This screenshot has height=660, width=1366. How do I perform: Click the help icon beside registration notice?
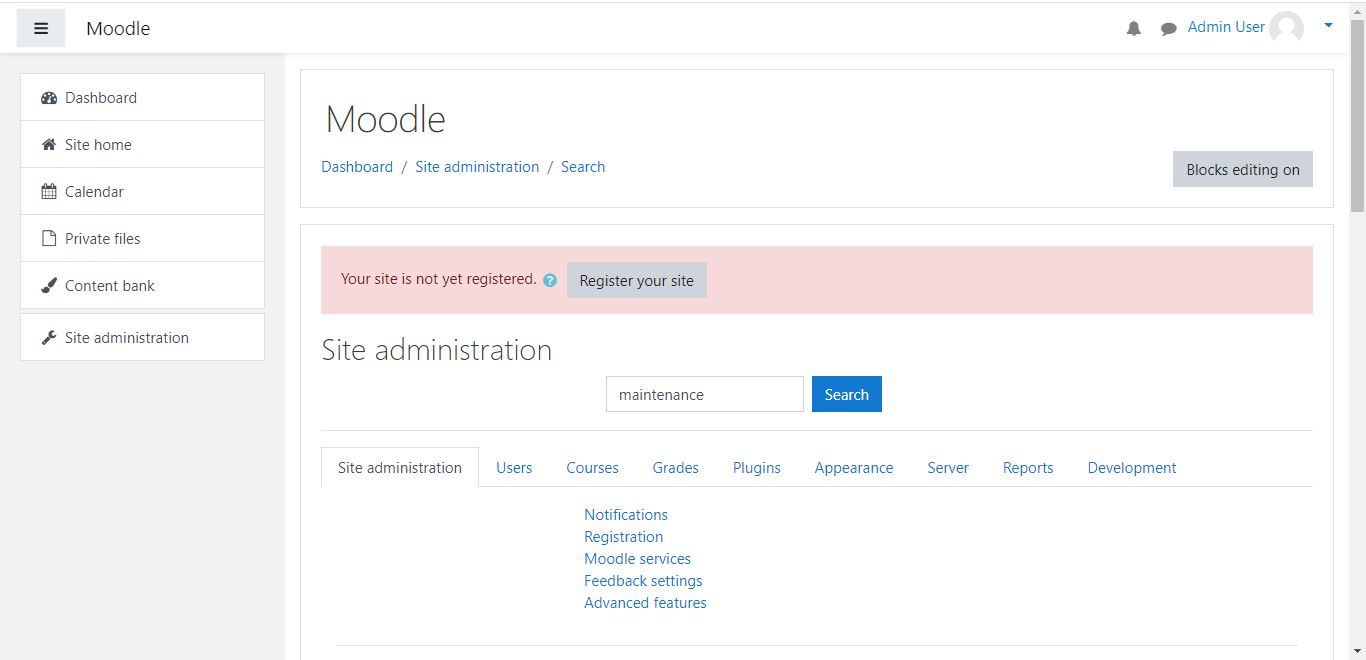tap(550, 281)
